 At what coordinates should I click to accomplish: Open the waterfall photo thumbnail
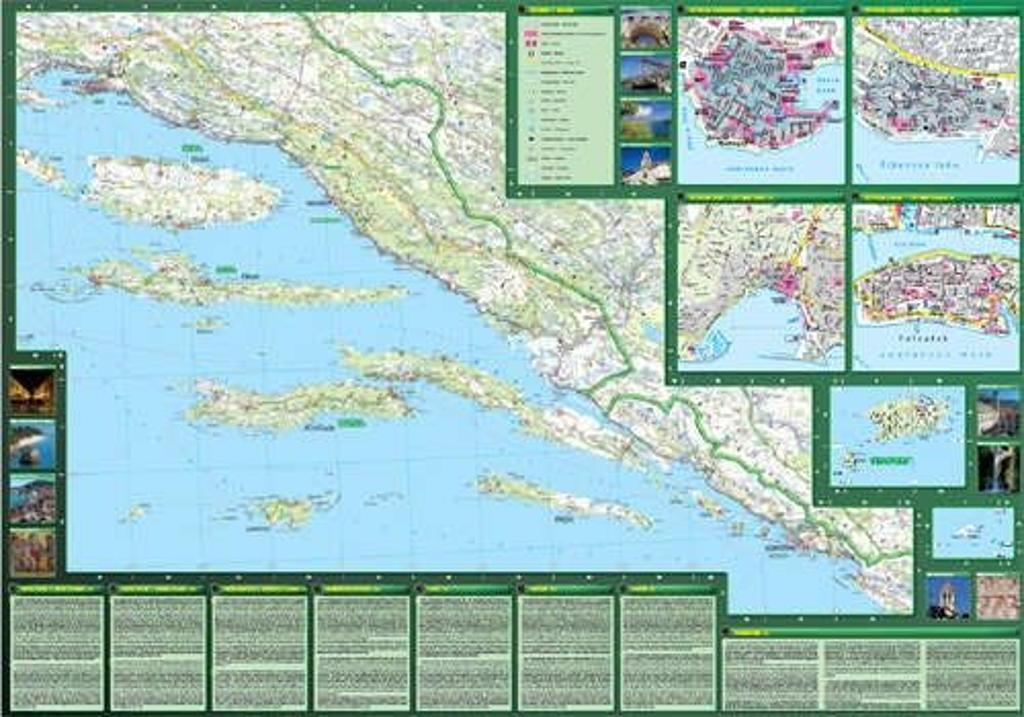coord(998,467)
